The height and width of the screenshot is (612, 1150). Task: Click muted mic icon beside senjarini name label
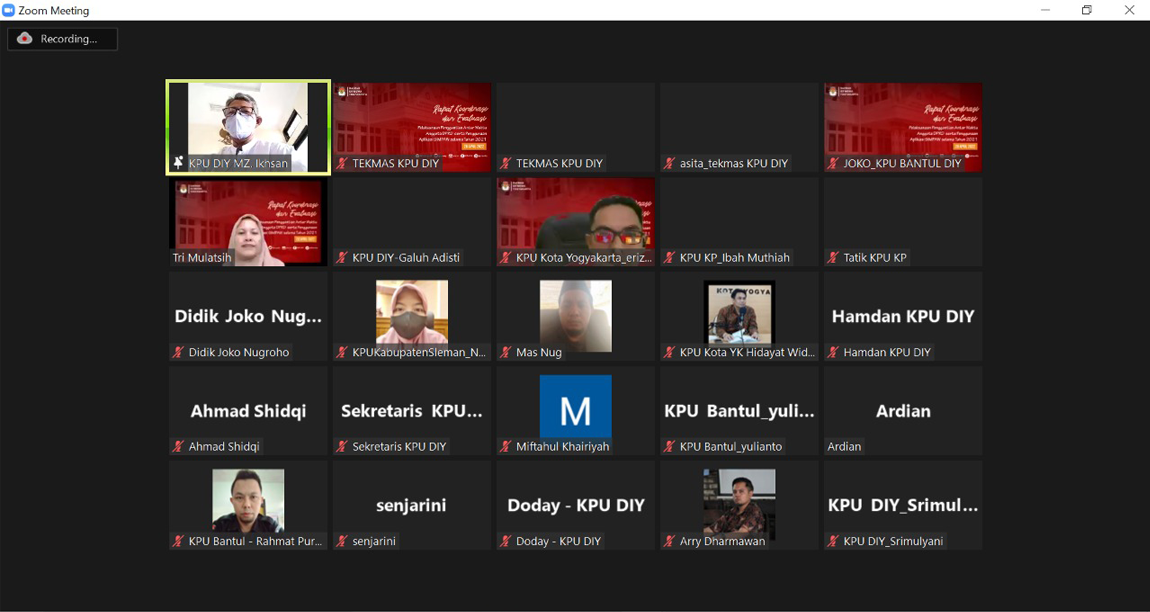pyautogui.click(x=342, y=541)
